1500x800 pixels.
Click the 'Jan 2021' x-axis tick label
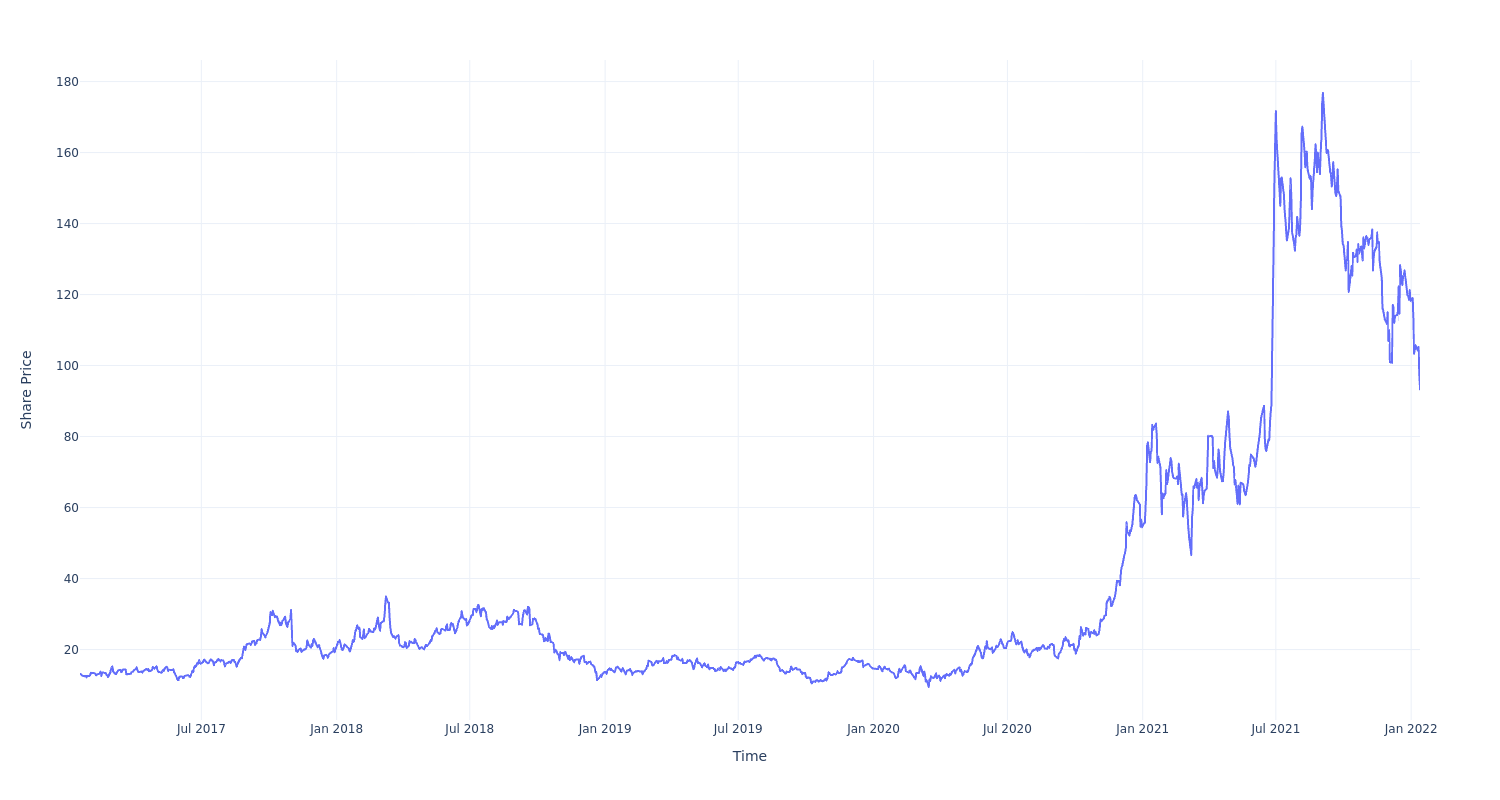pos(1142,729)
